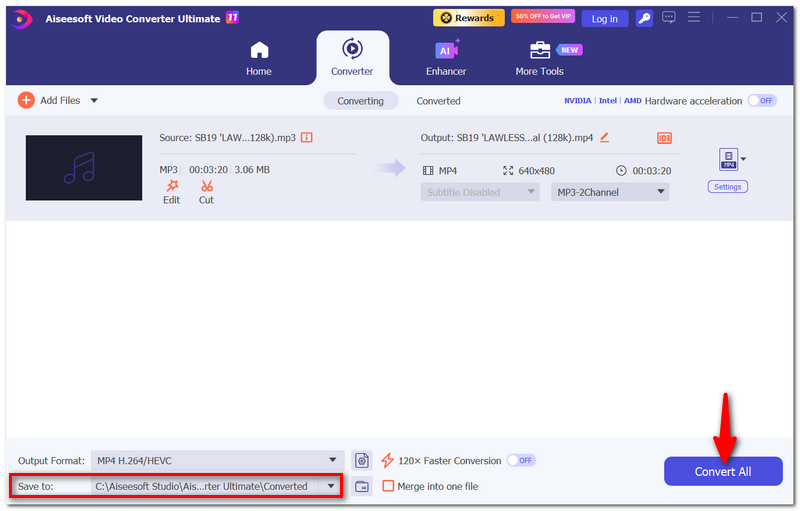Screen dimensions: 800x511
Task: Click the 50% OFF VIP offer
Action: click(x=543, y=16)
